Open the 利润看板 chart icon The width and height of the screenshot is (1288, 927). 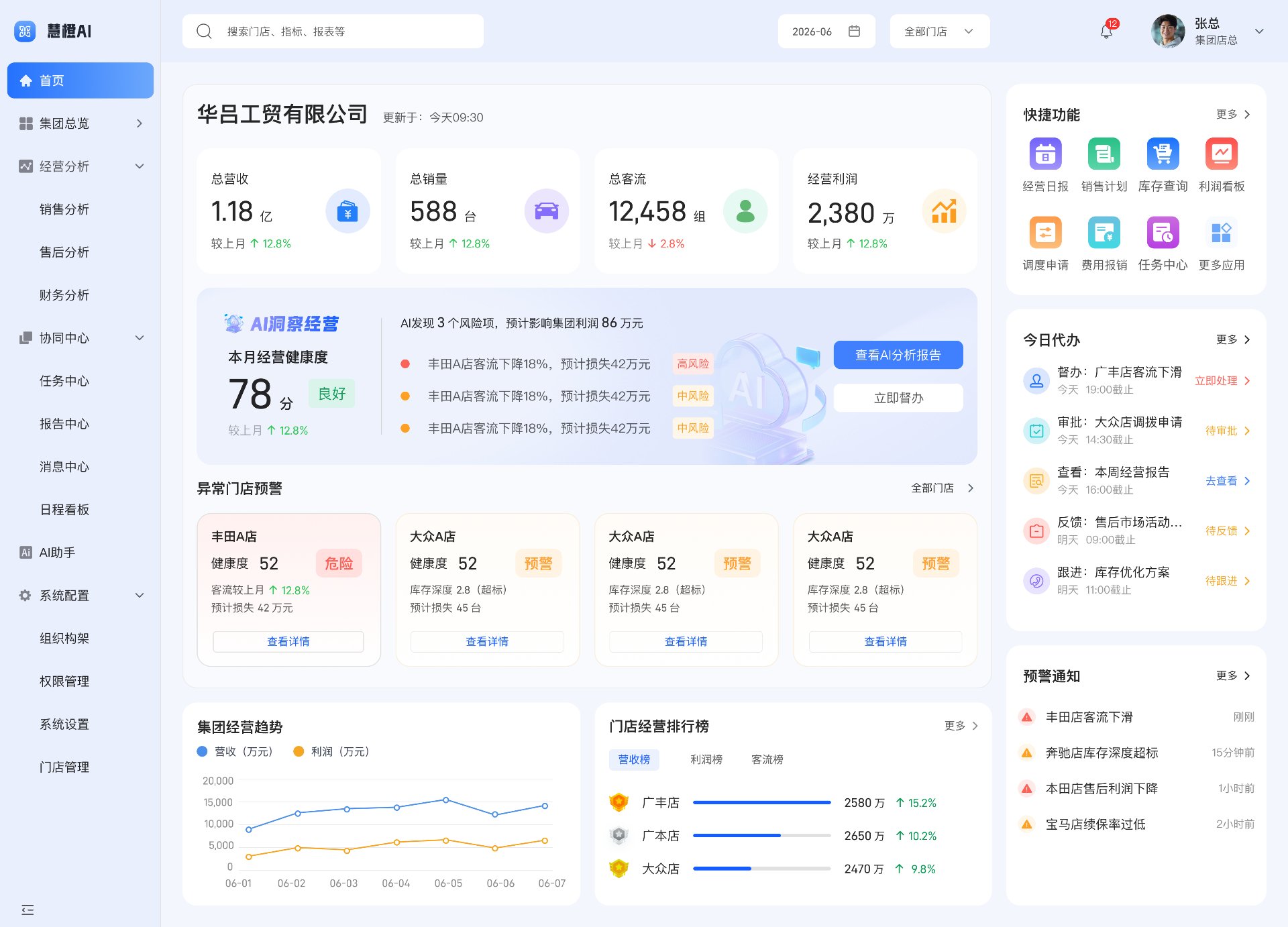pos(1222,154)
